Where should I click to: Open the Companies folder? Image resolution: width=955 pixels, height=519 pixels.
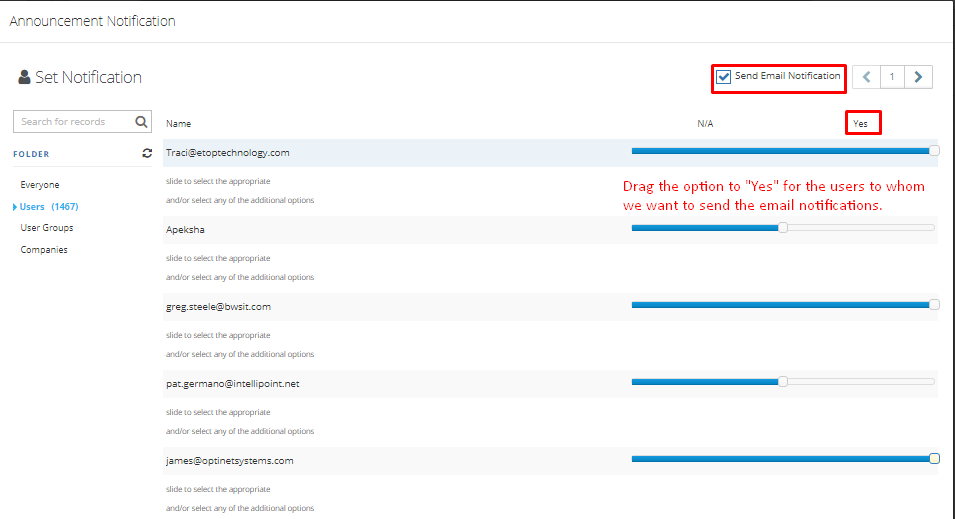pos(44,250)
